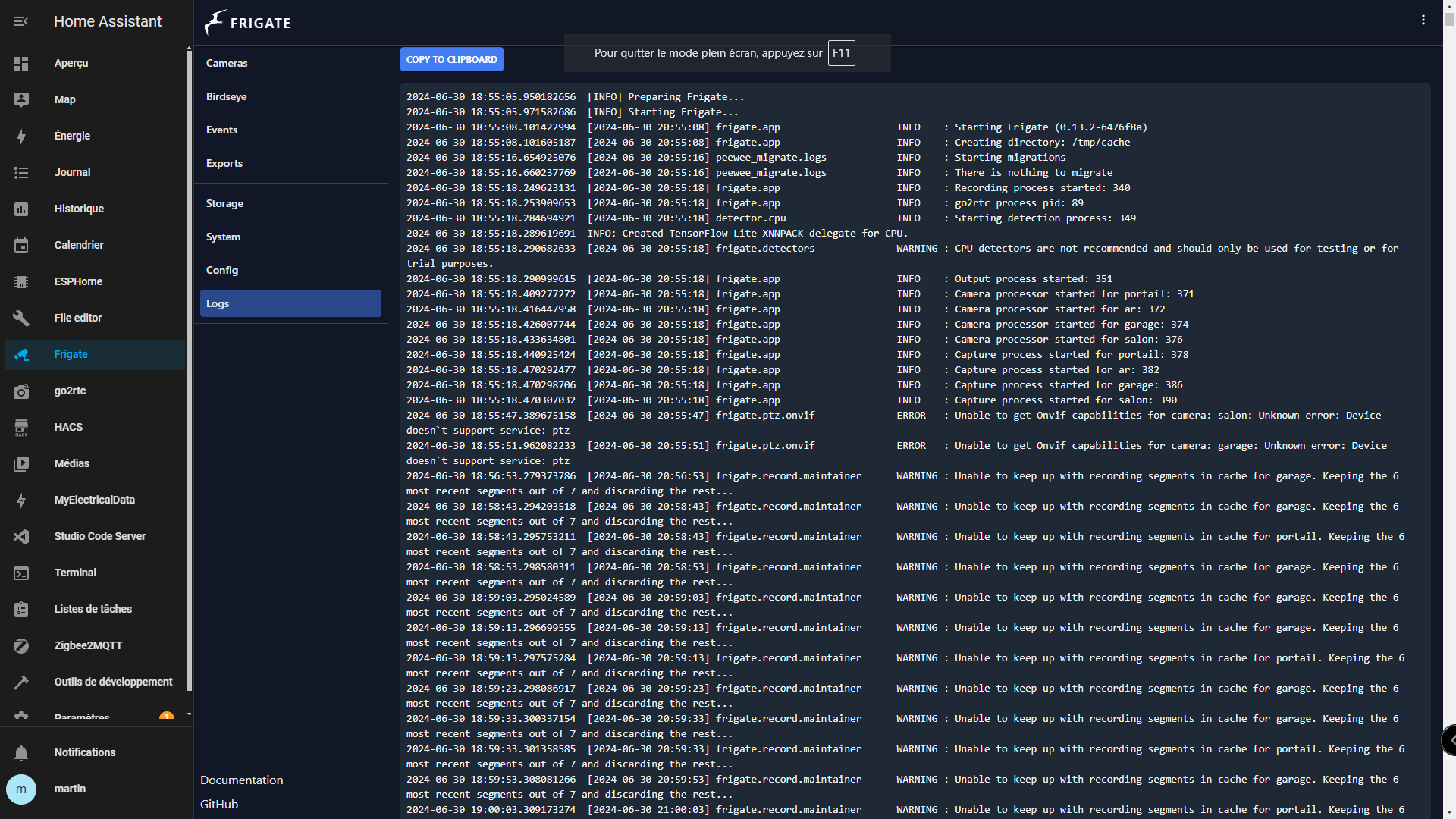This screenshot has width=1456, height=819.
Task: Click the ESPHome chip icon
Action: coord(21,281)
